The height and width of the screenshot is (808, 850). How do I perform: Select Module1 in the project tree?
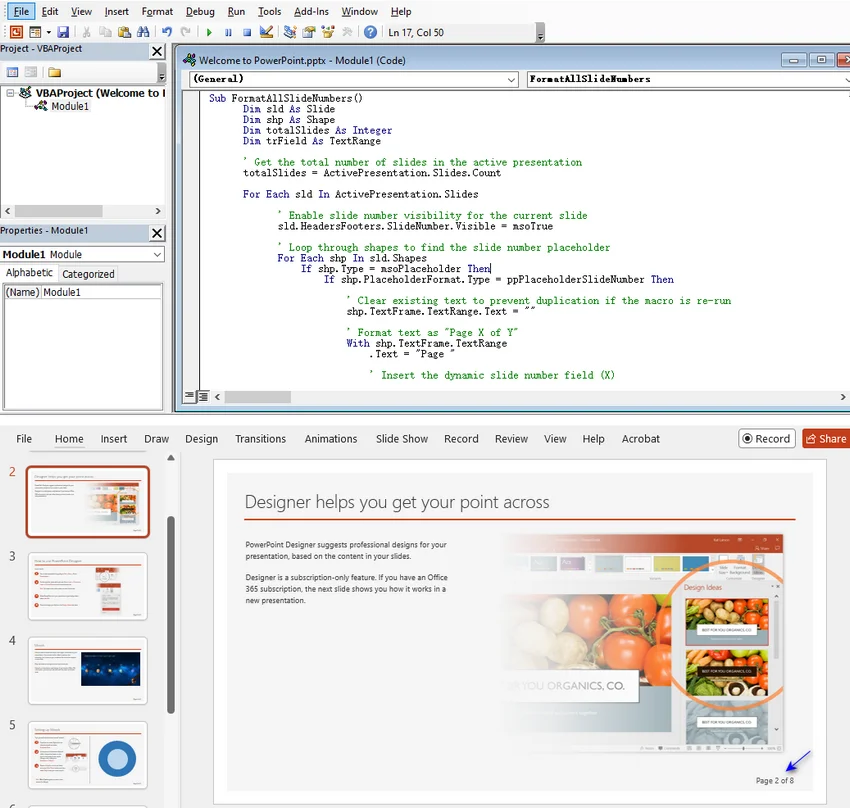[x=69, y=106]
